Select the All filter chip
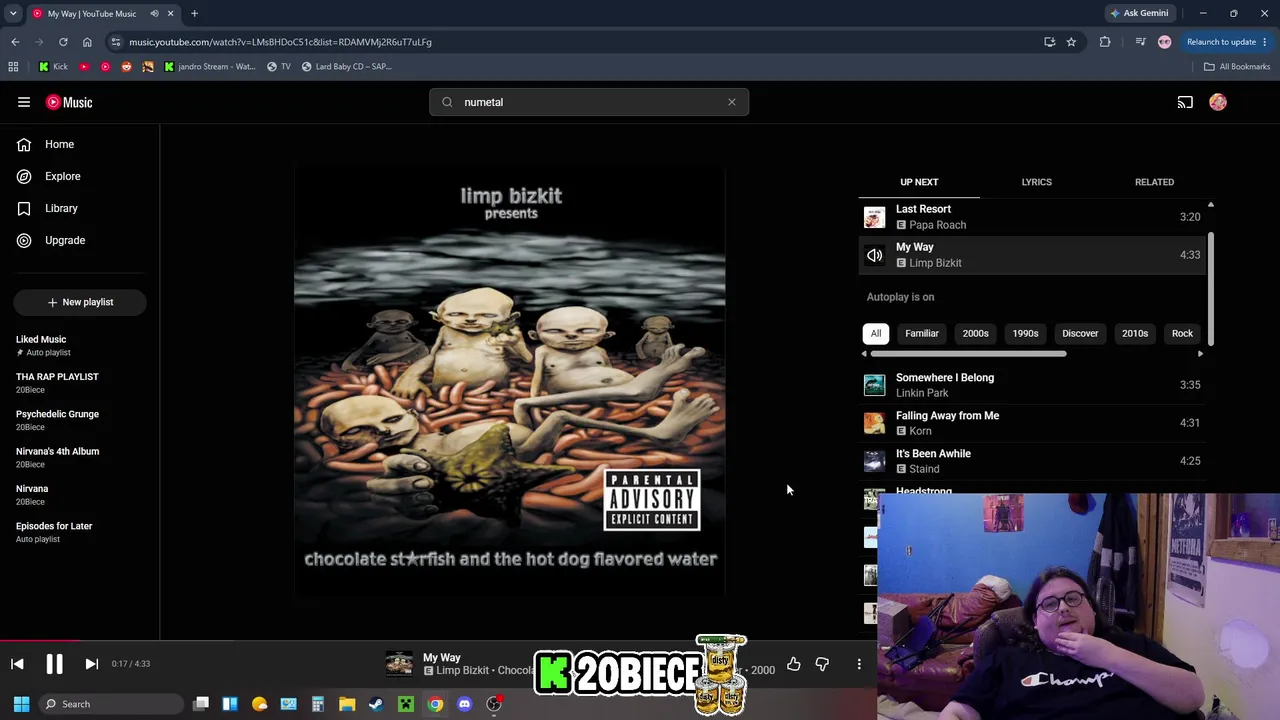The height and width of the screenshot is (720, 1280). pos(876,333)
